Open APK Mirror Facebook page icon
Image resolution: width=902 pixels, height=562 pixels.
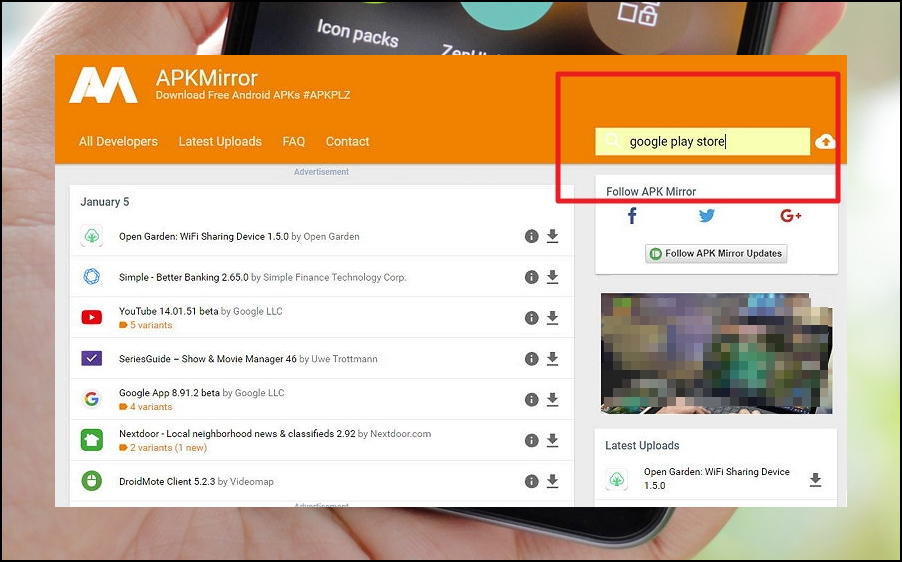pyautogui.click(x=632, y=216)
